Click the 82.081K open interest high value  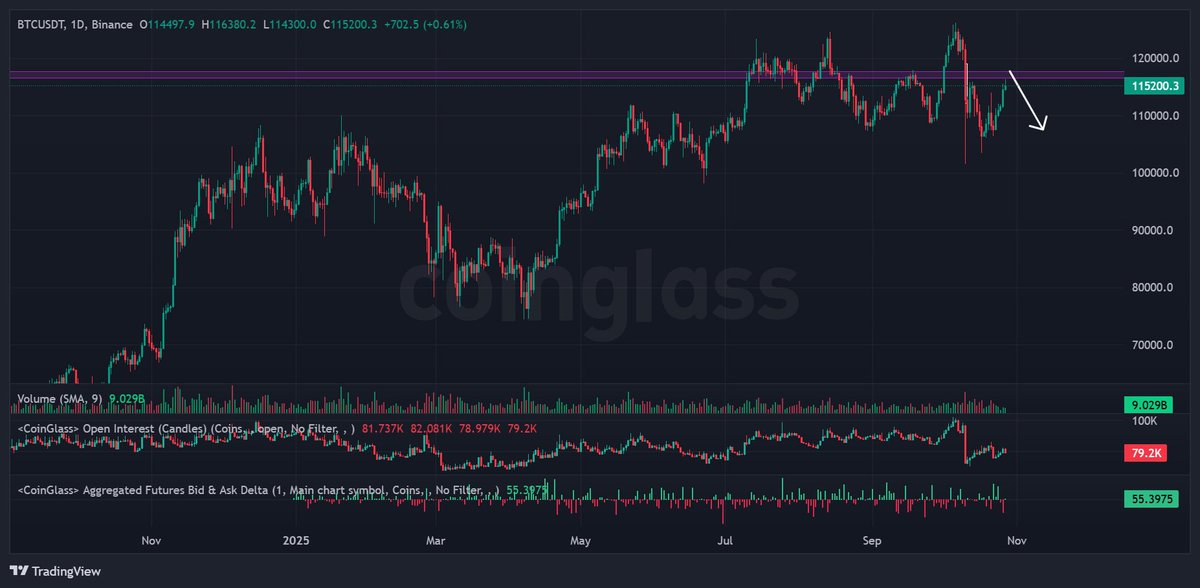point(432,429)
